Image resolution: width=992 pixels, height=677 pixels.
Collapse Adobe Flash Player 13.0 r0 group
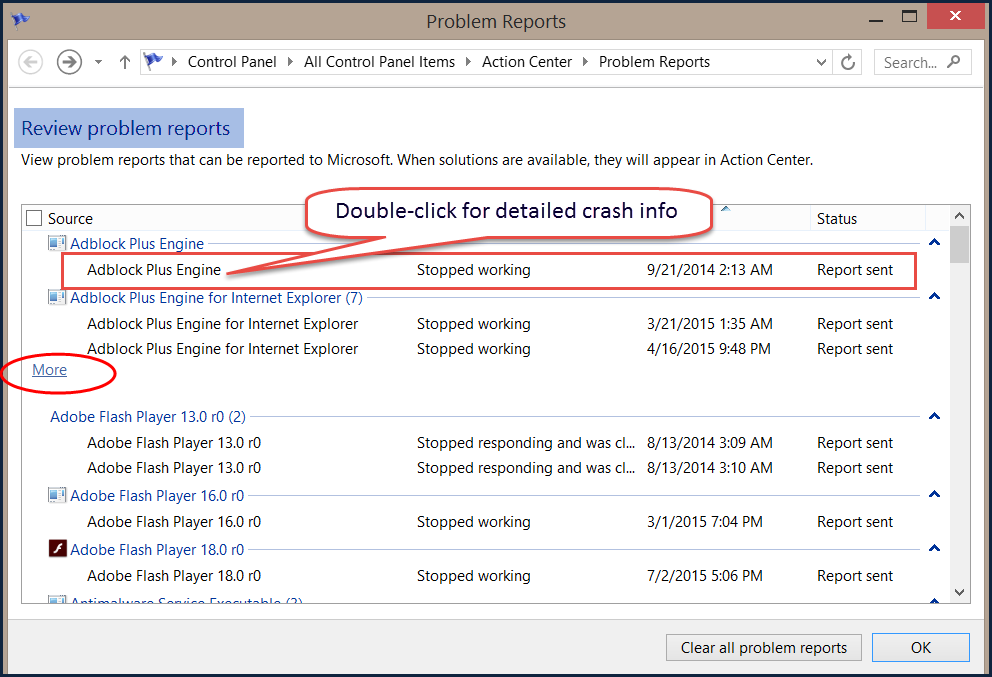934,416
